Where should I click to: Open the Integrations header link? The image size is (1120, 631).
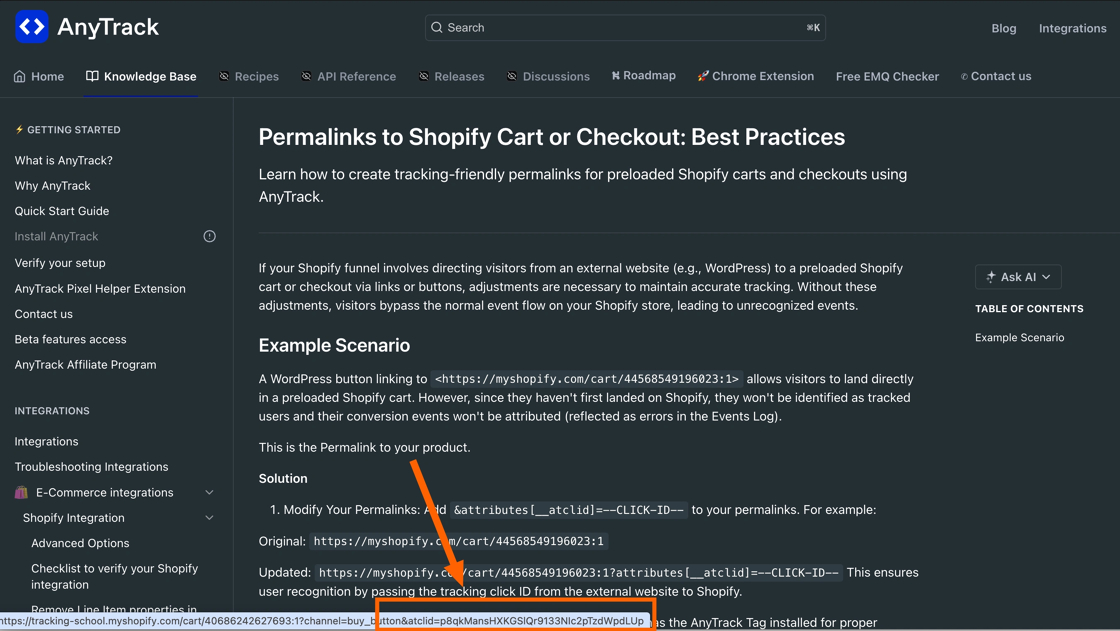tap(1072, 28)
